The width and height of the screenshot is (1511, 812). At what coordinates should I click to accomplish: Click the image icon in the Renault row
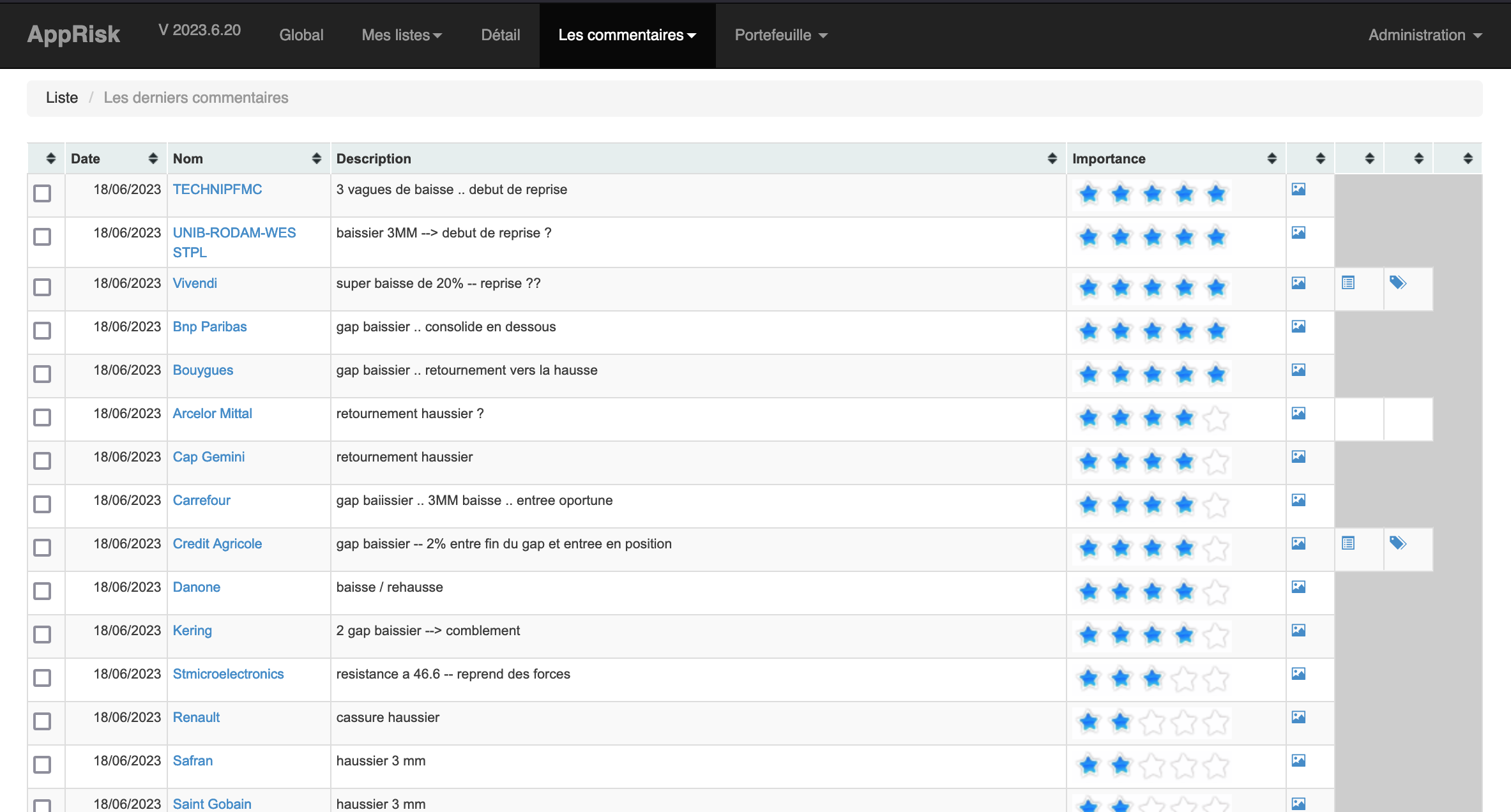(1298, 717)
